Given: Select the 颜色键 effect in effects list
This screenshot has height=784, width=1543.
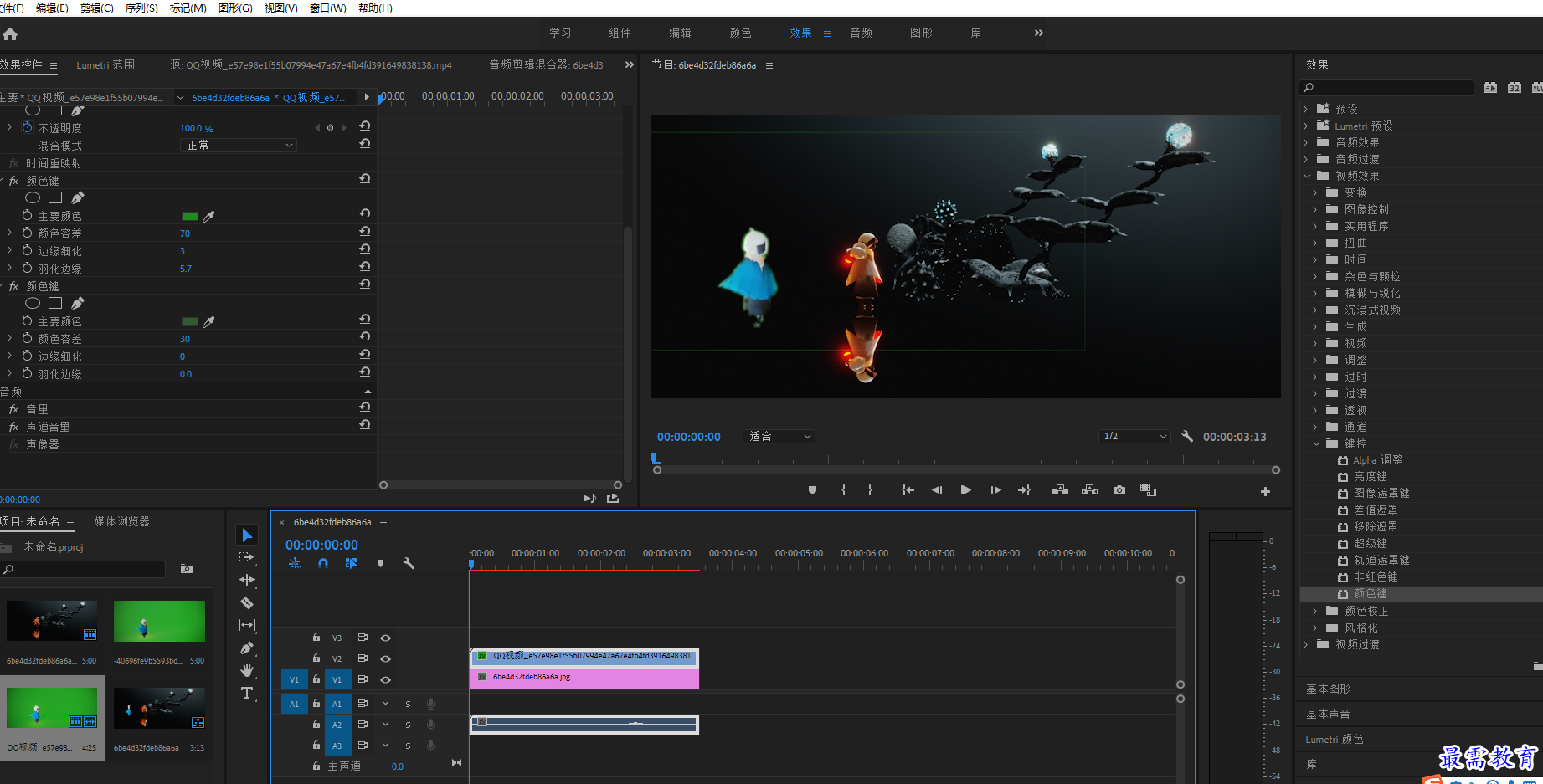Looking at the screenshot, I should pos(1370,593).
